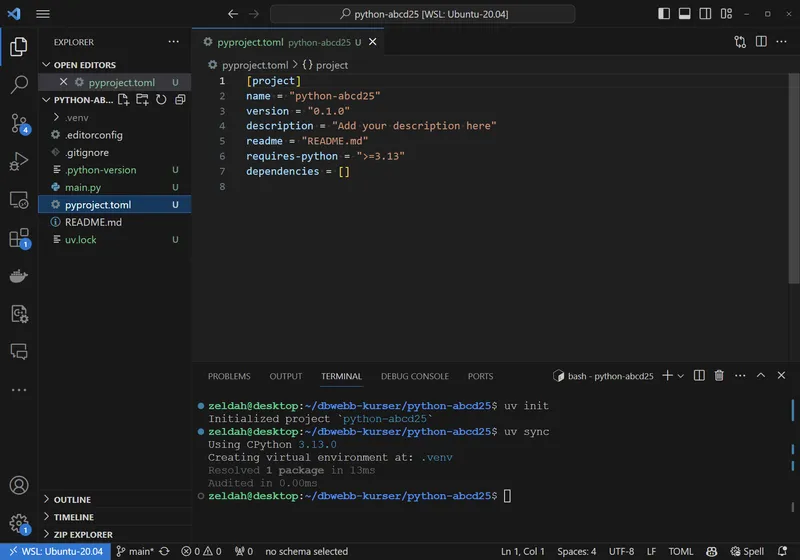This screenshot has height=560, width=800.
Task: Open terminal panel more actions
Action: 740,376
